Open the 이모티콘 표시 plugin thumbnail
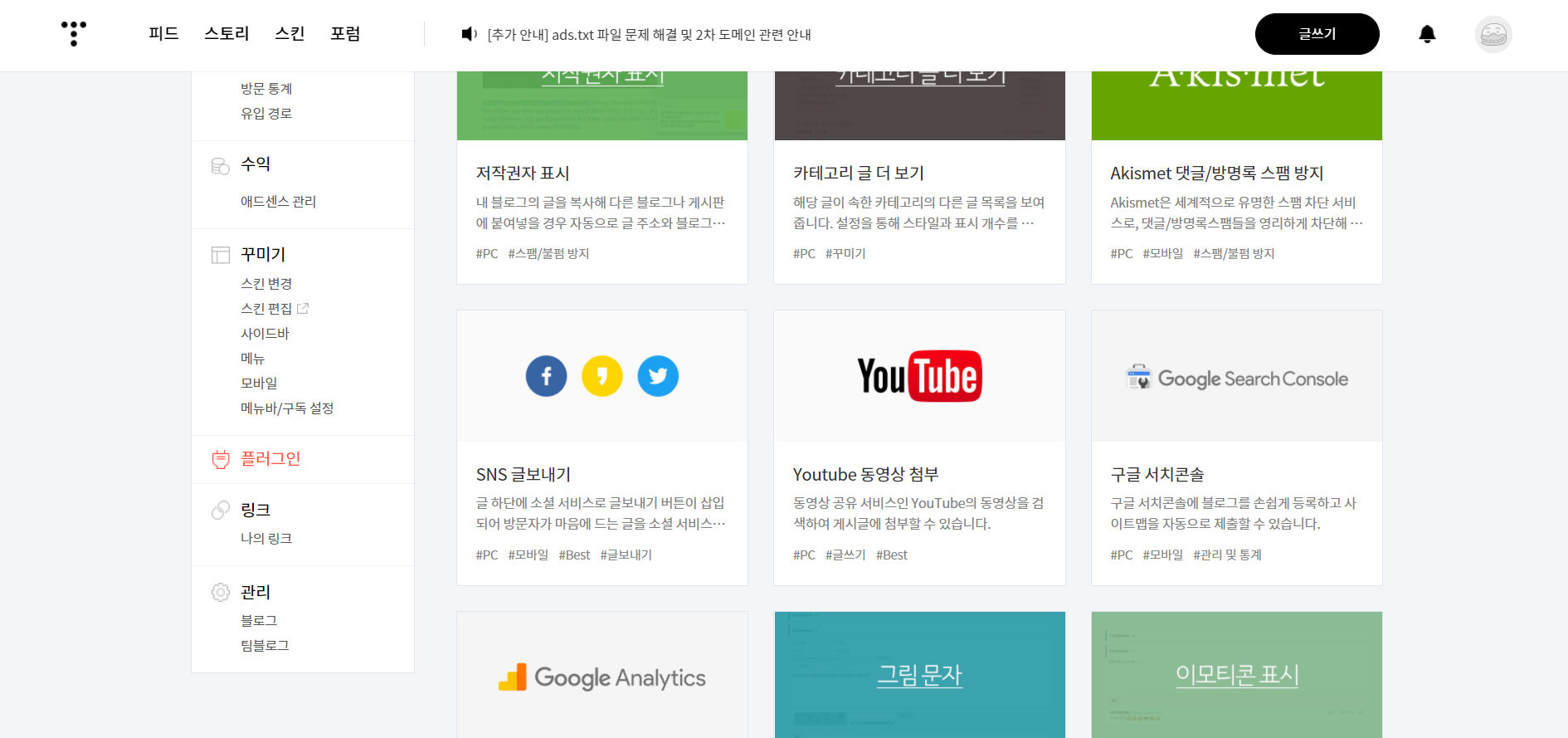The width and height of the screenshot is (1568, 738). 1236,675
